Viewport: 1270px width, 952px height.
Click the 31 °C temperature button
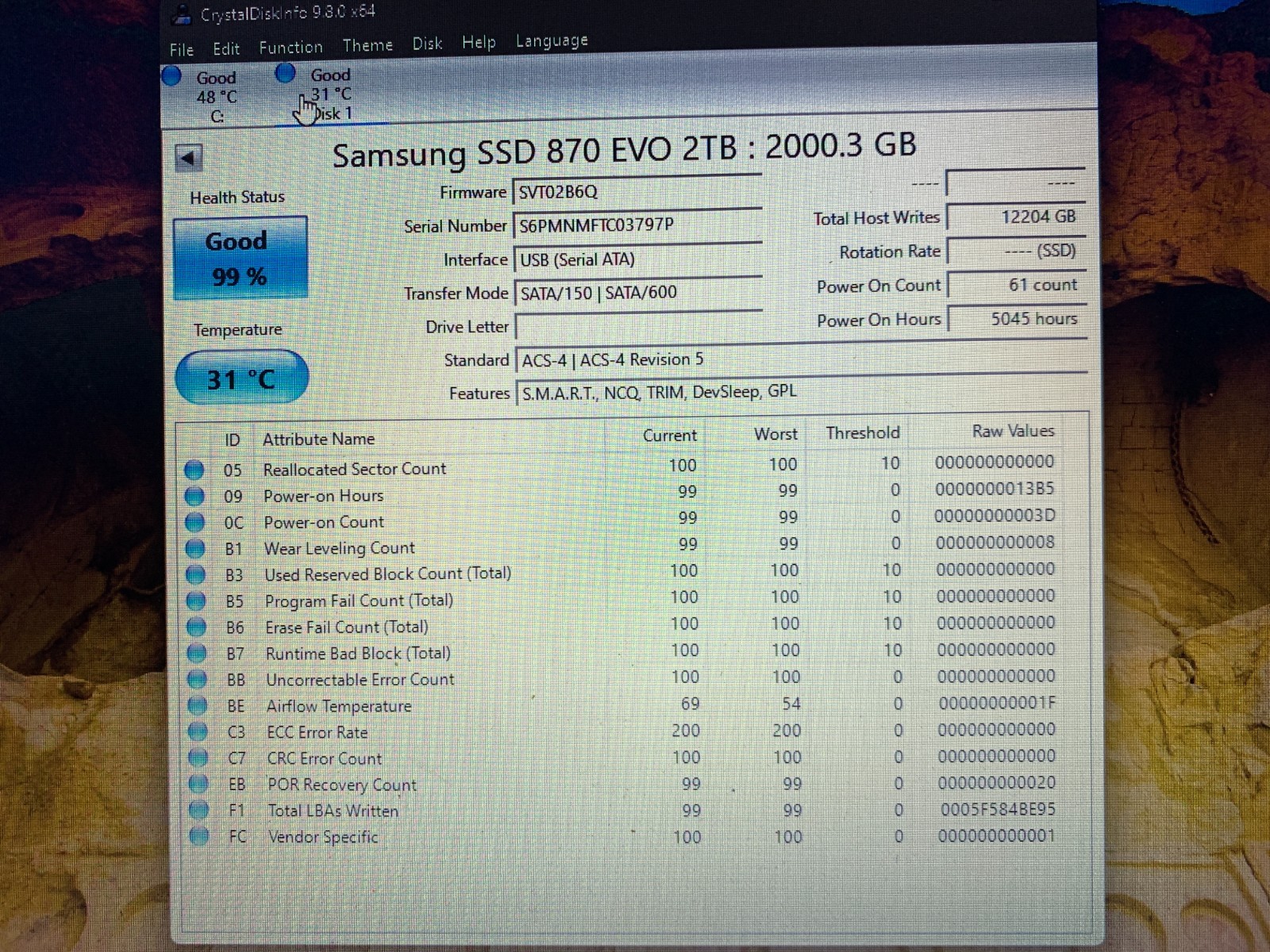pos(241,378)
